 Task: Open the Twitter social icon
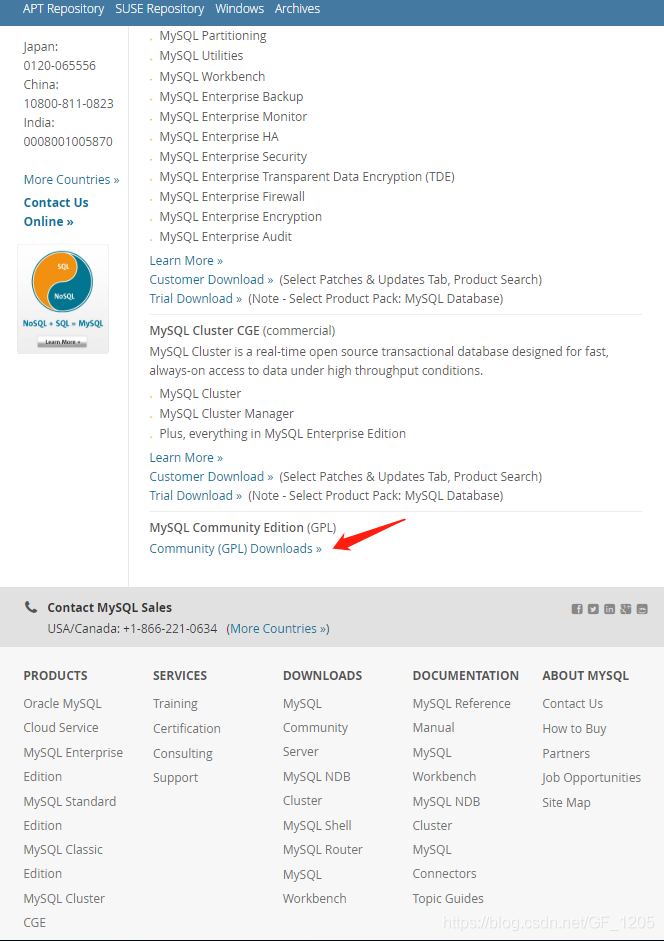(593, 609)
